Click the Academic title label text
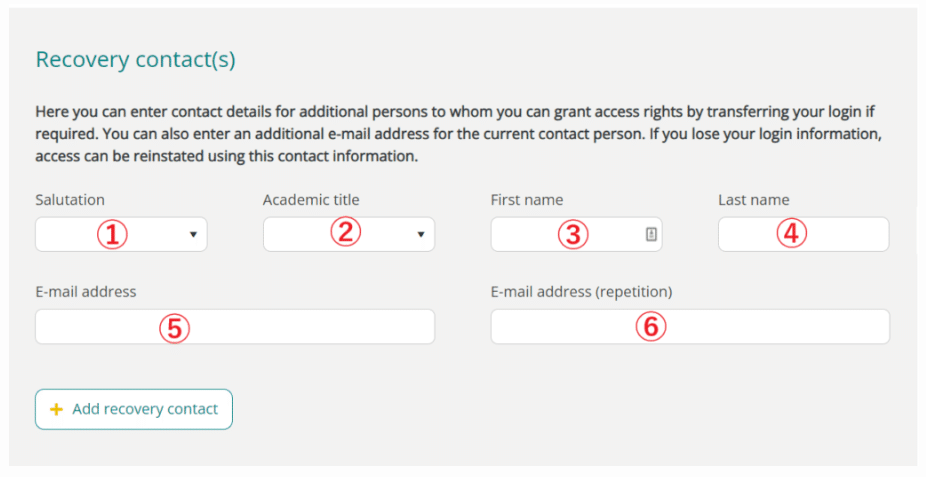This screenshot has width=926, height=477. (311, 200)
